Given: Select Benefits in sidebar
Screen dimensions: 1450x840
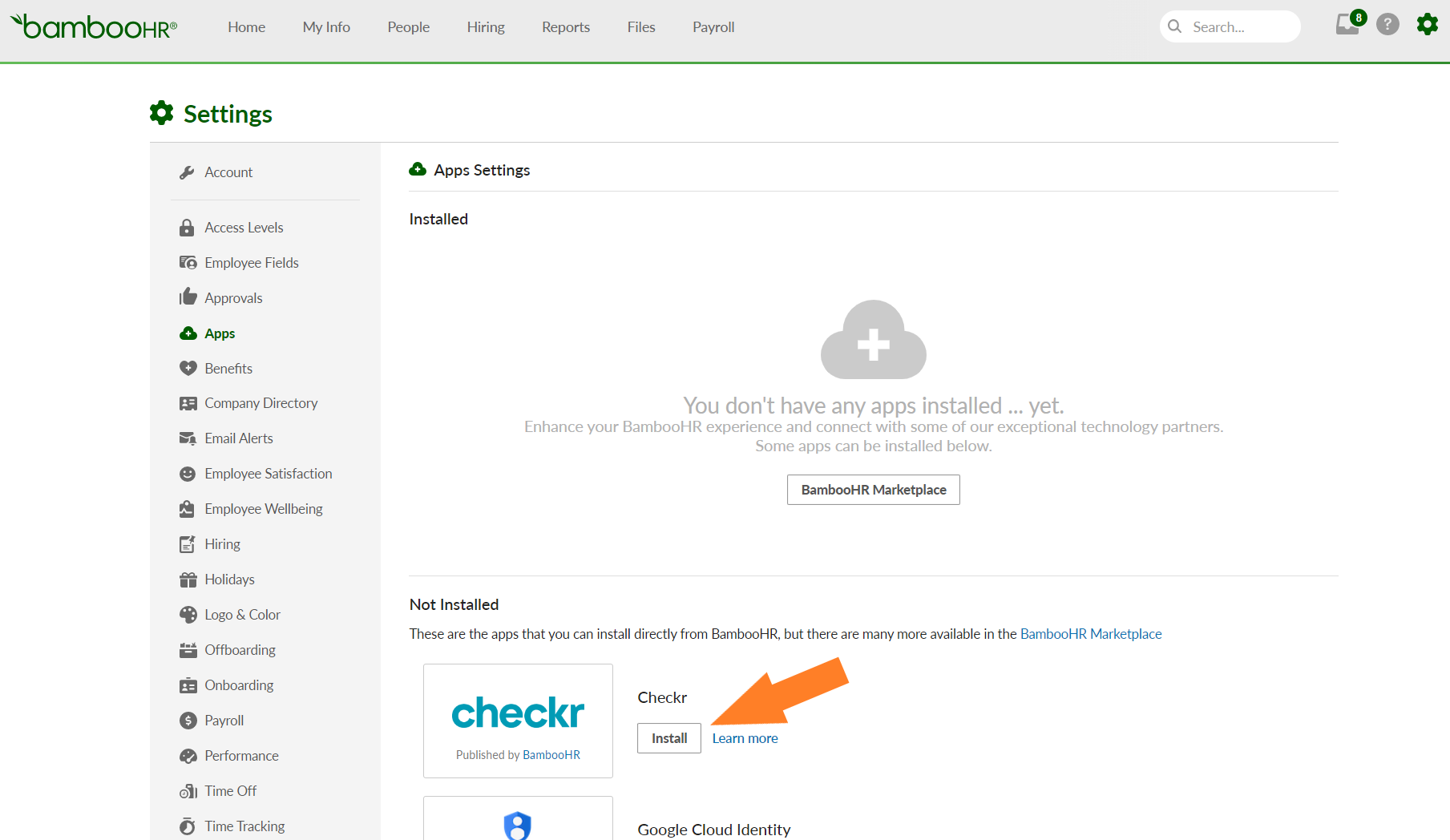Looking at the screenshot, I should 228,369.
